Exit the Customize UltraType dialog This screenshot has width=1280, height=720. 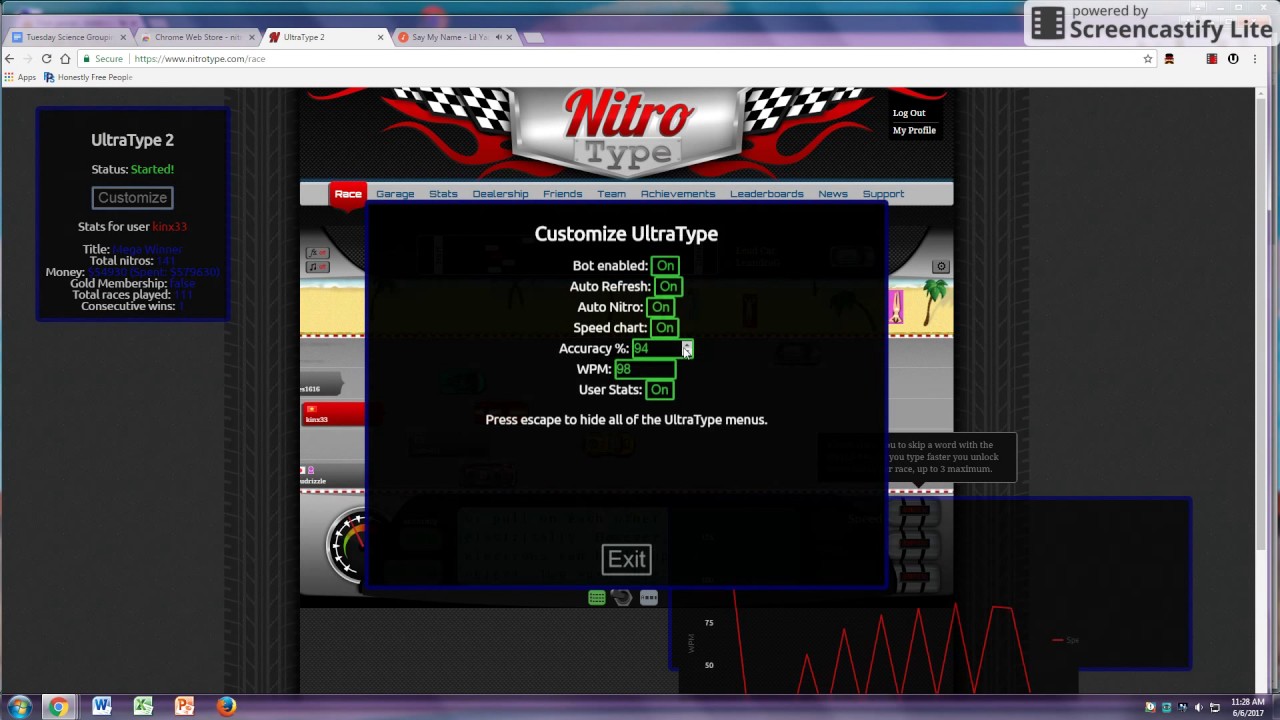coord(627,559)
